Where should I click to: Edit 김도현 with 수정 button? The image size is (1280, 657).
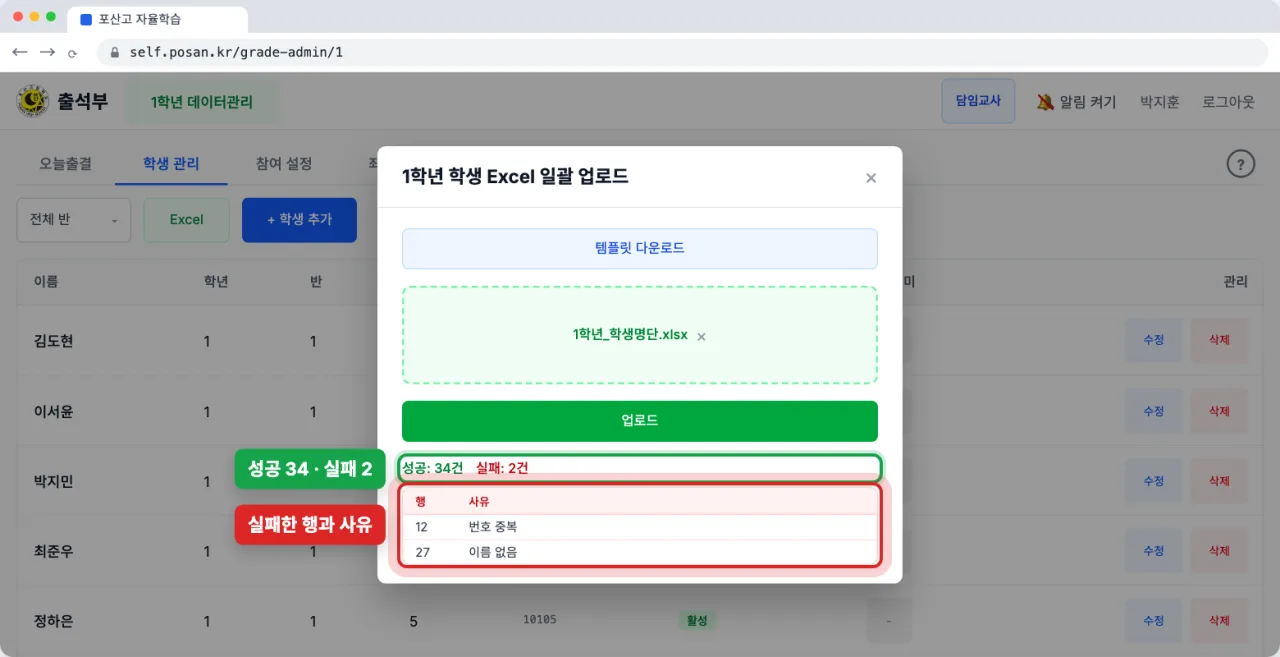click(1153, 341)
